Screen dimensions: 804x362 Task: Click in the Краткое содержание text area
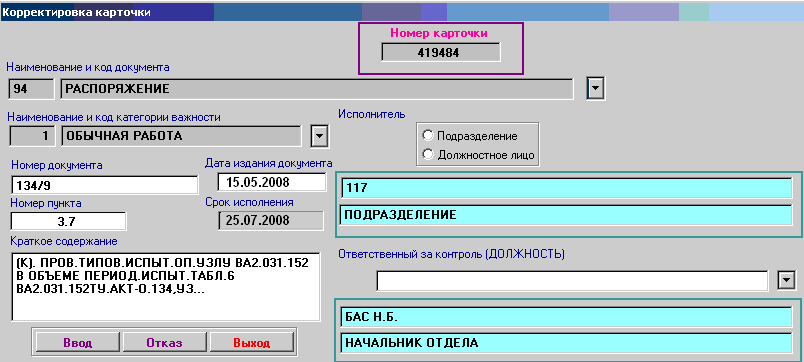[165, 286]
